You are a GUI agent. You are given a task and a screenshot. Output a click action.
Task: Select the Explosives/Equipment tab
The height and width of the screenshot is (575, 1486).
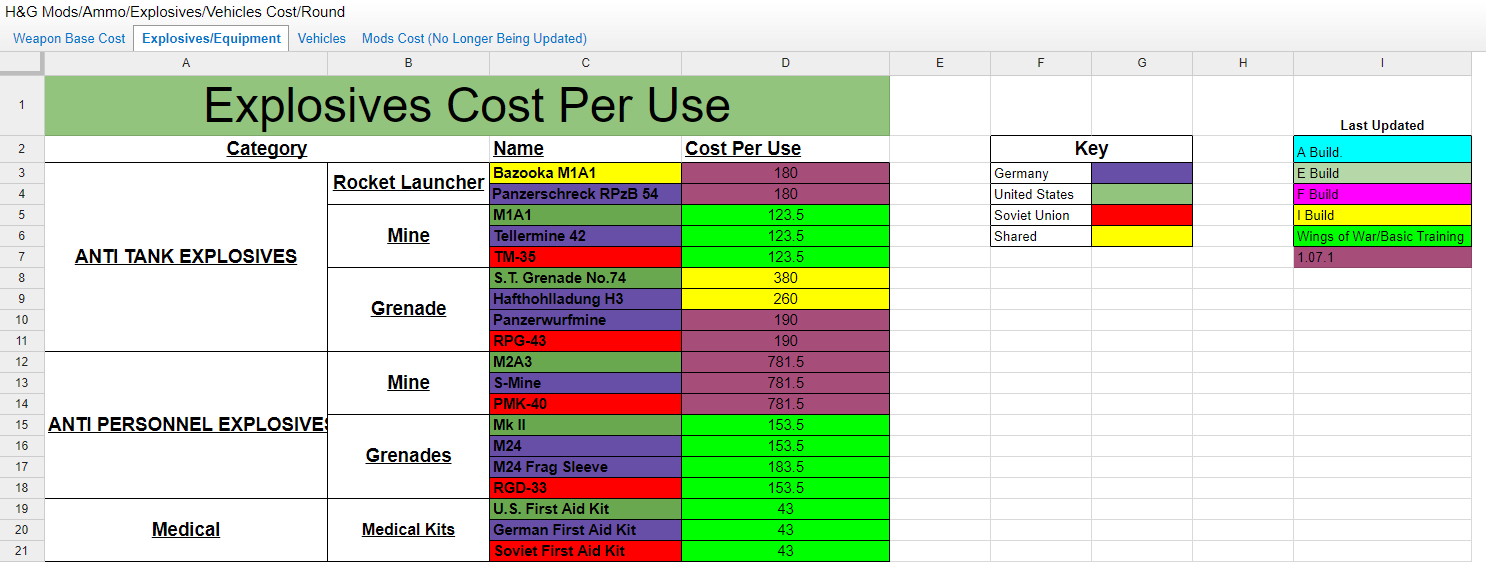coord(211,38)
